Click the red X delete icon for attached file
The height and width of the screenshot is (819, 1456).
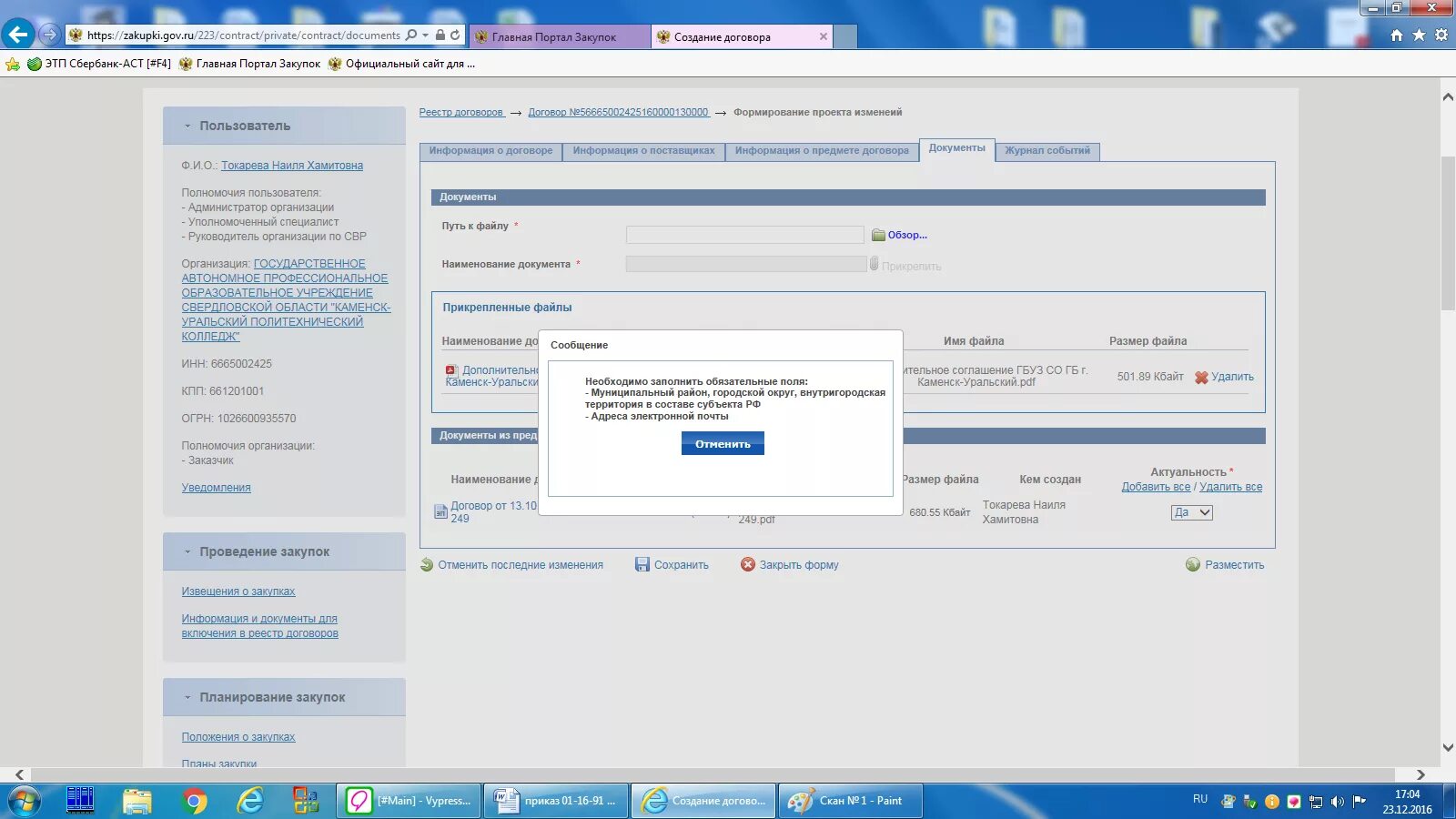click(1201, 377)
